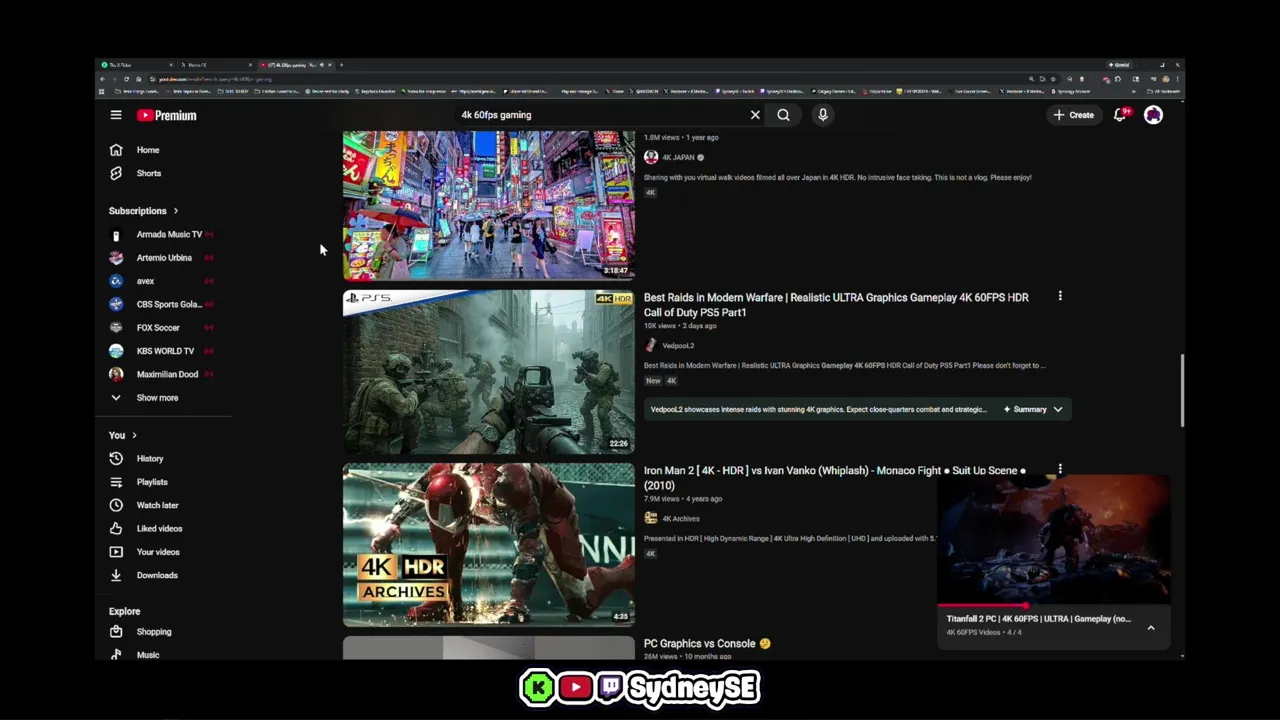The width and height of the screenshot is (1280, 720).
Task: Open 'PC Graphics vs Console' video title
Action: coord(707,644)
